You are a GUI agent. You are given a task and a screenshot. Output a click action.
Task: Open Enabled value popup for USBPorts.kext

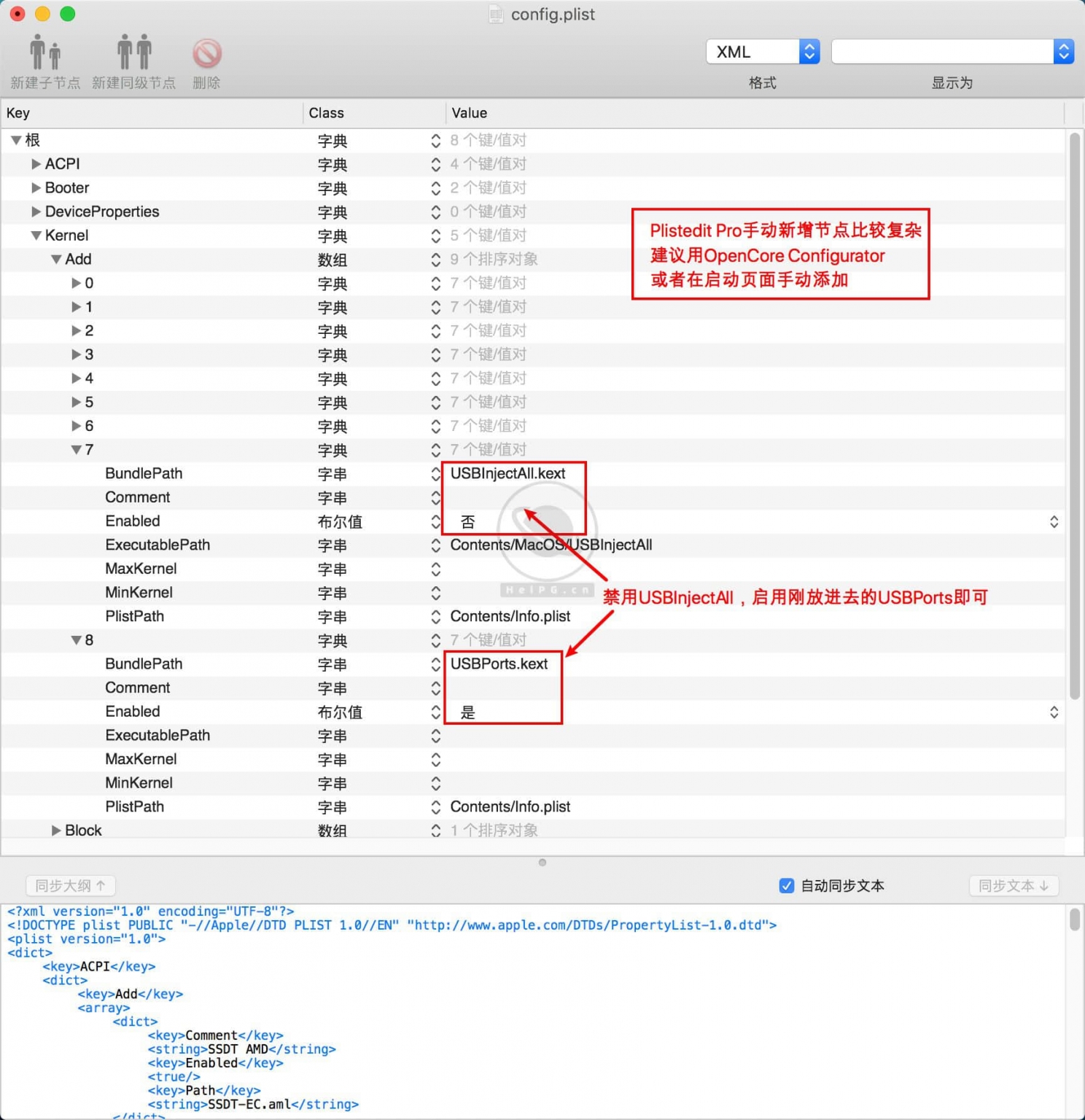click(1054, 712)
